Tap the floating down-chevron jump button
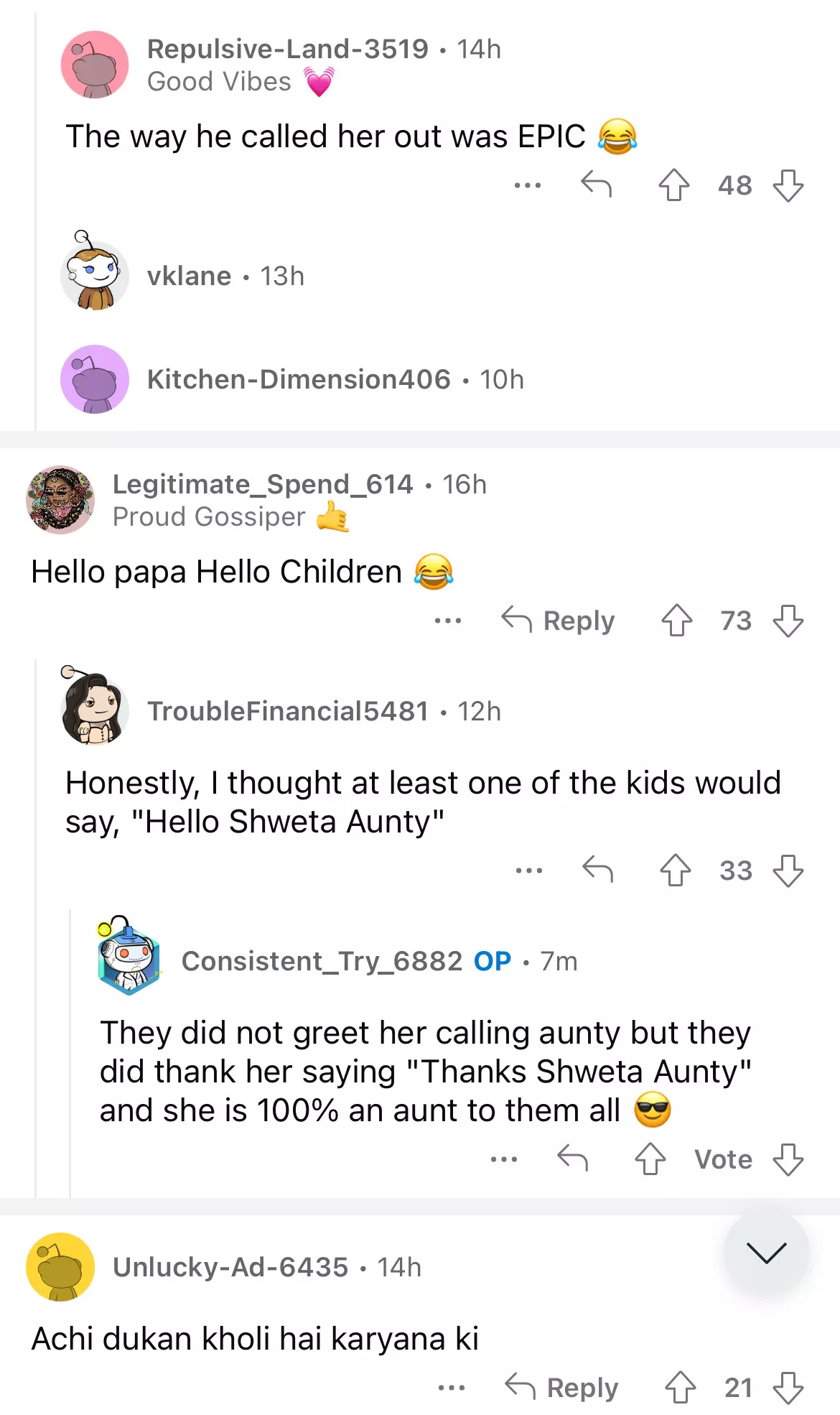Image resolution: width=840 pixels, height=1415 pixels. pyautogui.click(x=766, y=1253)
